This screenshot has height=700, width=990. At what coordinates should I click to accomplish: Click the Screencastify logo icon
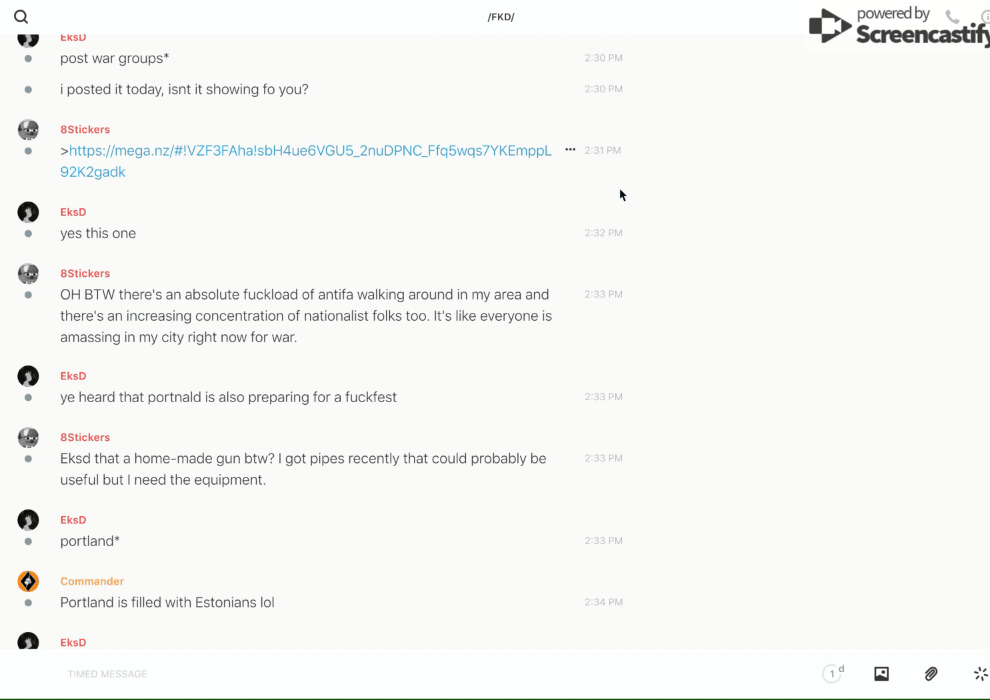click(829, 26)
